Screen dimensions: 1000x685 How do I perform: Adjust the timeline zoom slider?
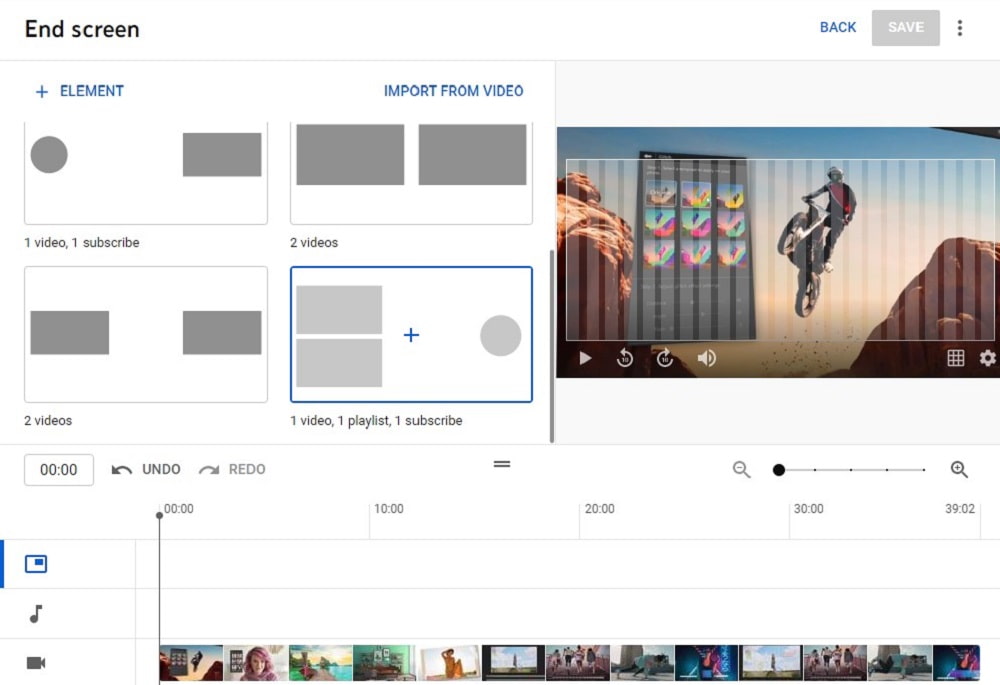[x=779, y=469]
